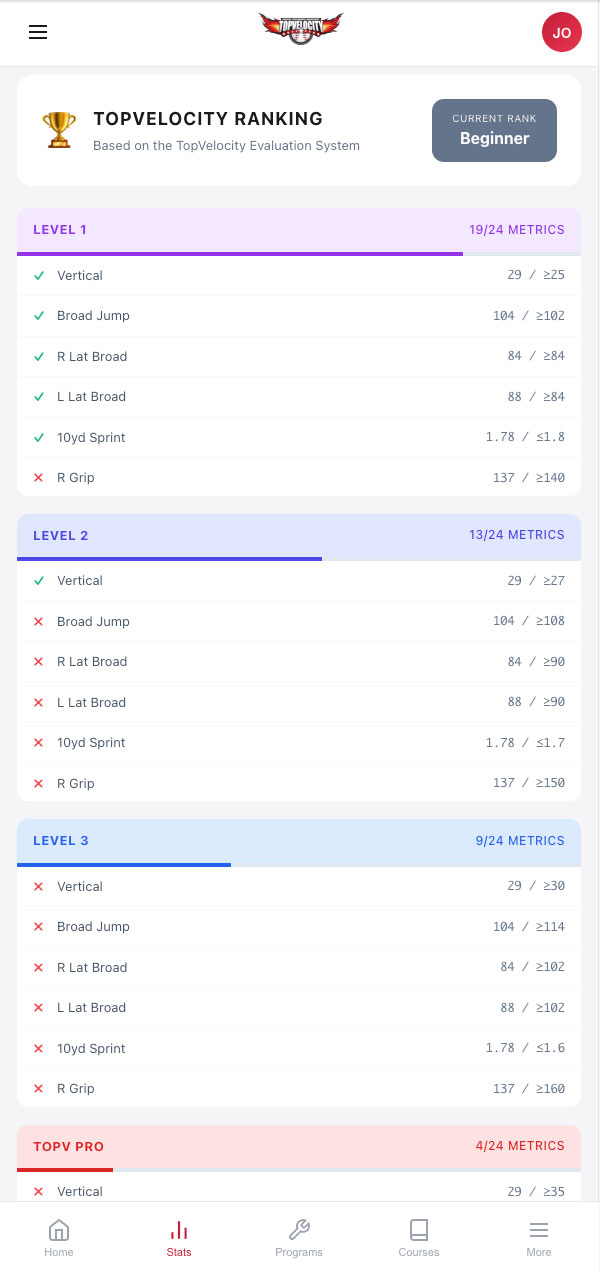600x1271 pixels.
Task: Open the hamburger menu
Action: [x=38, y=32]
